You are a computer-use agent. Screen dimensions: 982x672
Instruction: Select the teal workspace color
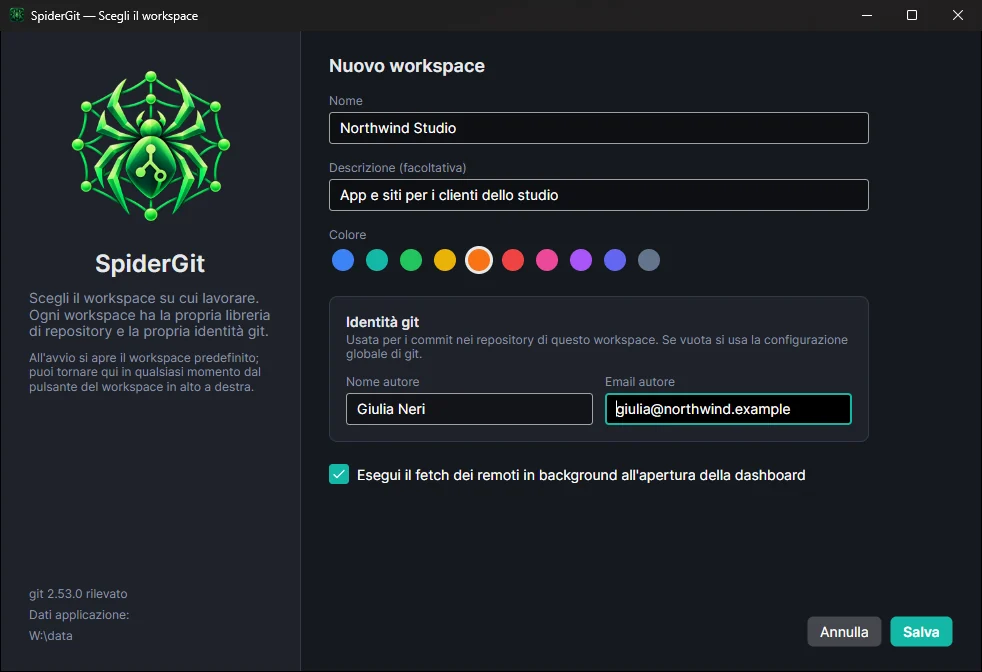click(377, 260)
